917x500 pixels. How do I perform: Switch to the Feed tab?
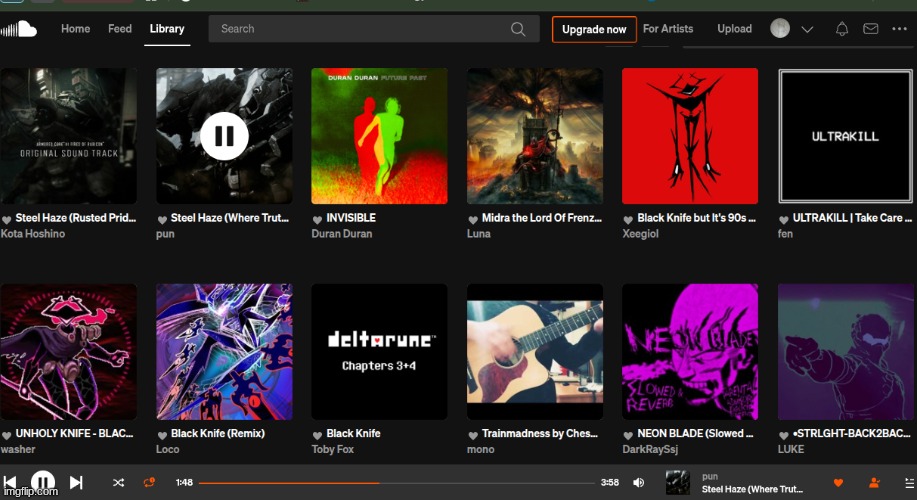pyautogui.click(x=120, y=29)
